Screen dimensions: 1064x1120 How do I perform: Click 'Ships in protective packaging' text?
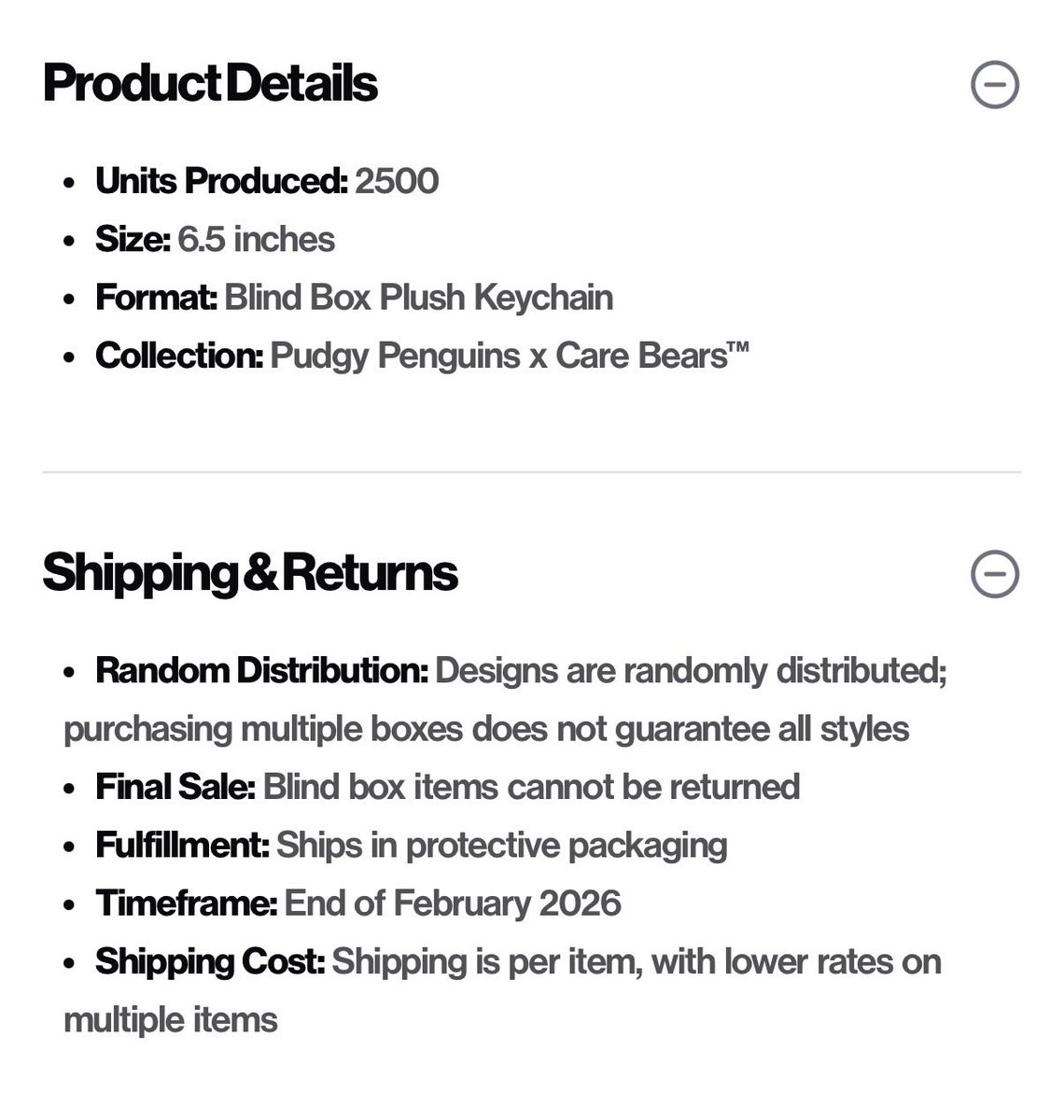tap(501, 846)
